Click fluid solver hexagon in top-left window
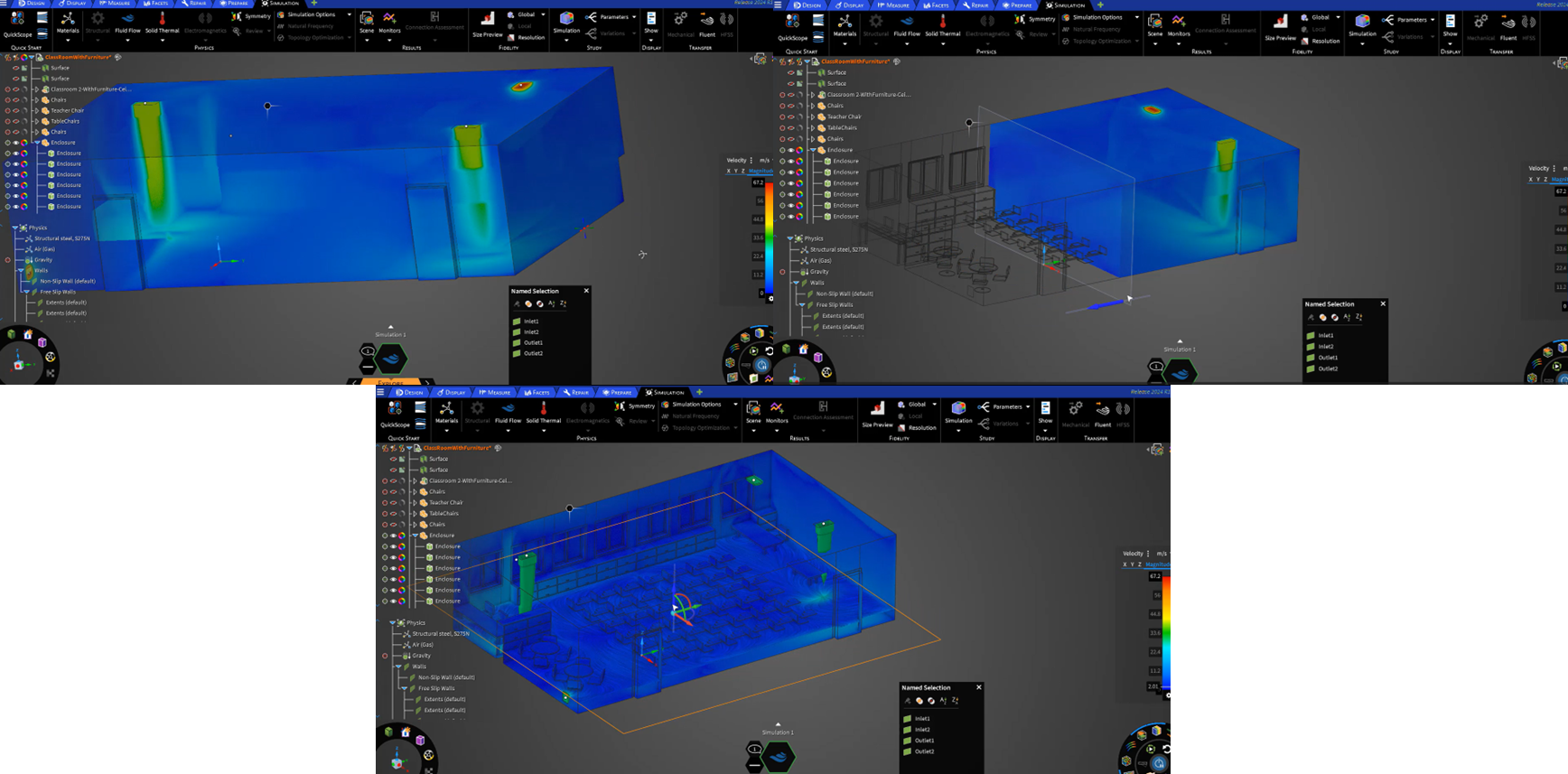This screenshot has height=774, width=1568. tap(390, 359)
